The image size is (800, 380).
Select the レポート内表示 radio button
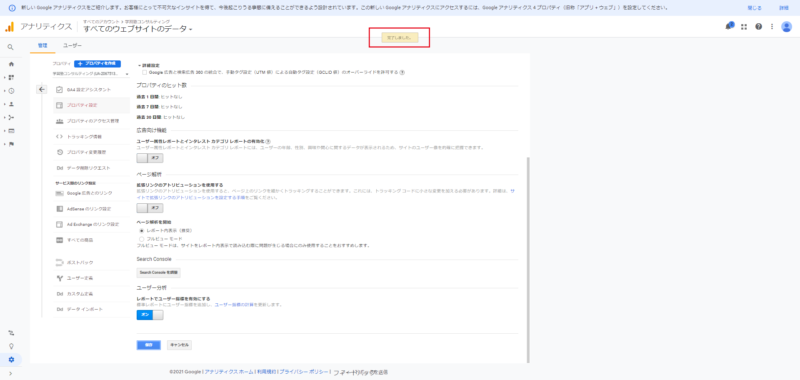(x=141, y=231)
